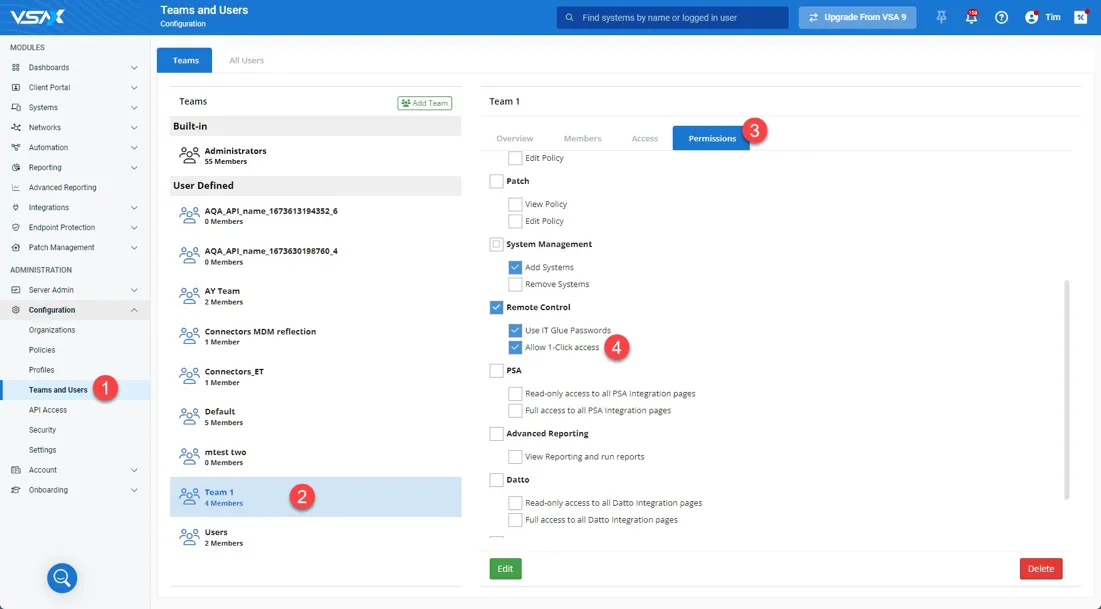Select the Administrators team icon
Screen dimensions: 1101x609
[x=189, y=155]
